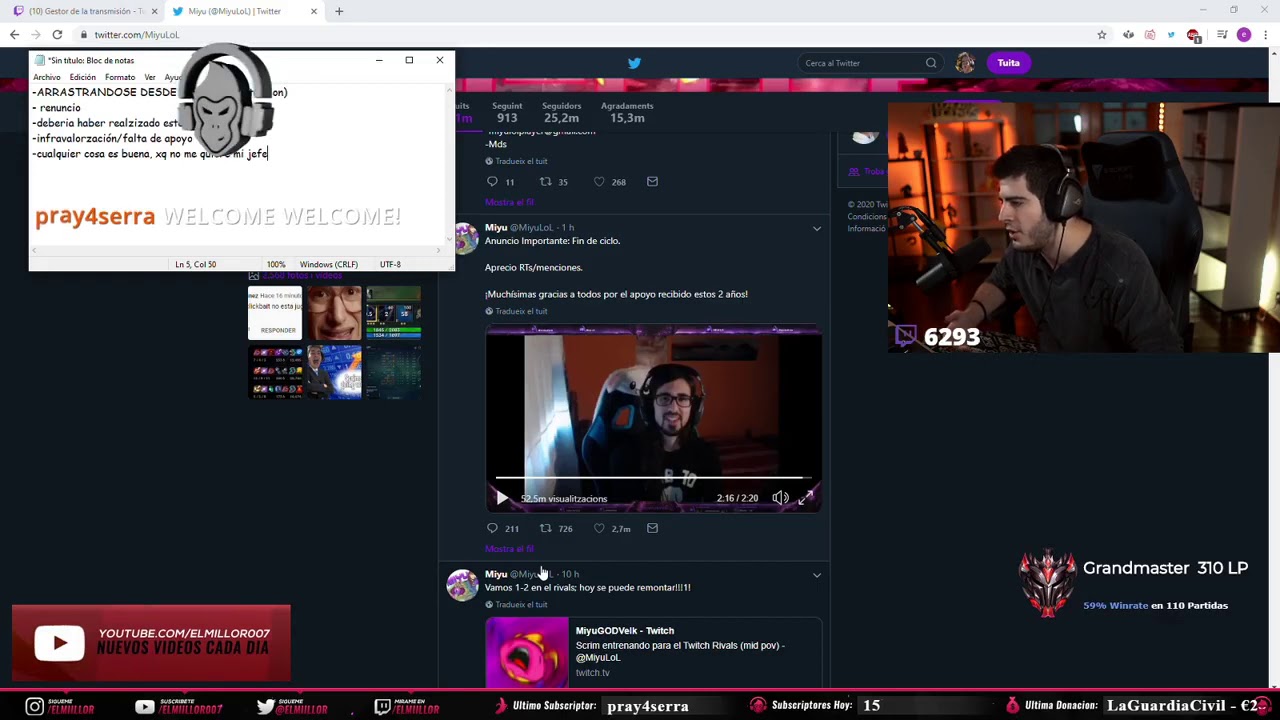Click the Tuita button
1280x720 pixels.
click(x=1008, y=63)
